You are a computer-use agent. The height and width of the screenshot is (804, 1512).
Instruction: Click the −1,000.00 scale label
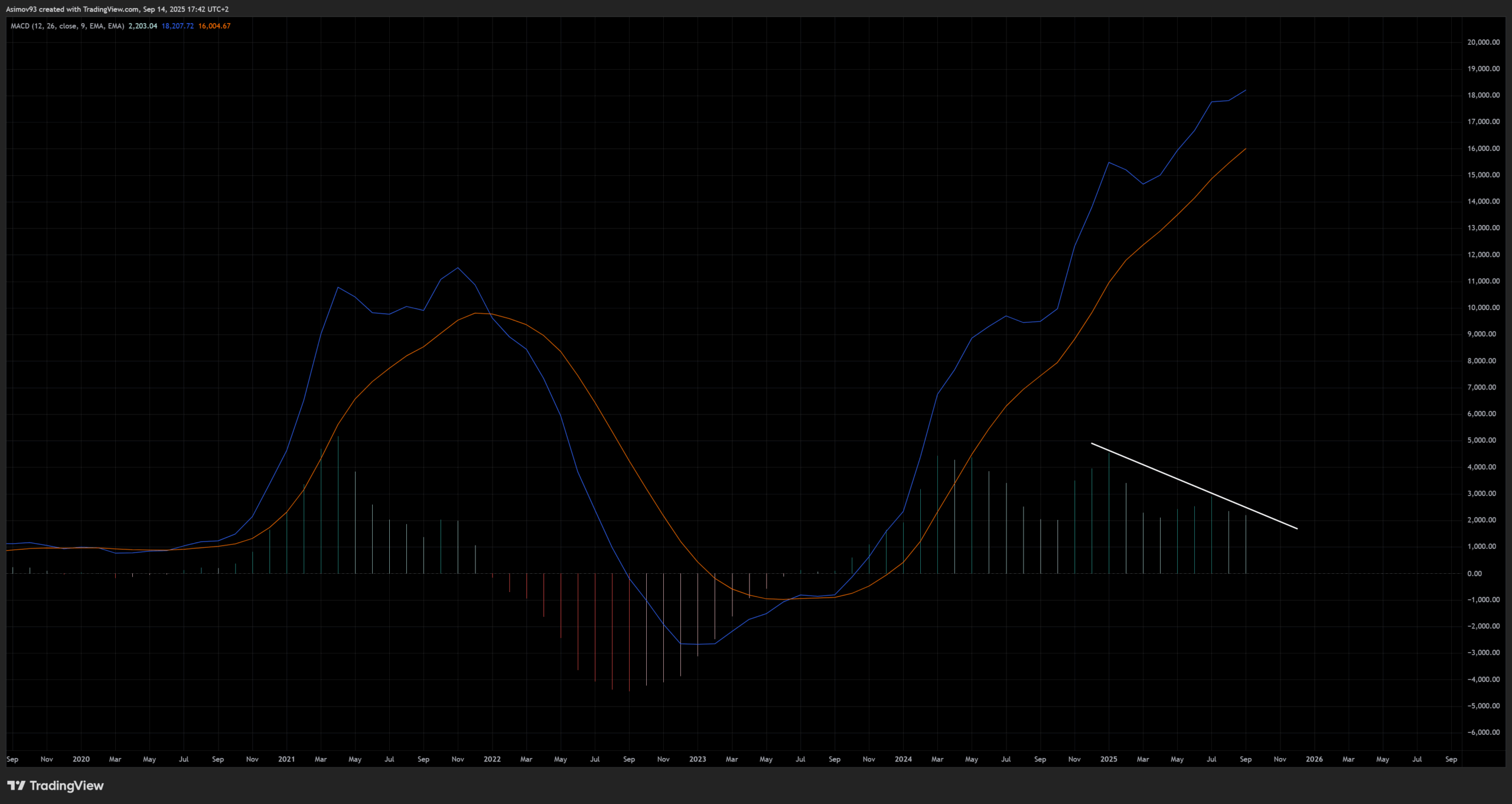(x=1483, y=600)
